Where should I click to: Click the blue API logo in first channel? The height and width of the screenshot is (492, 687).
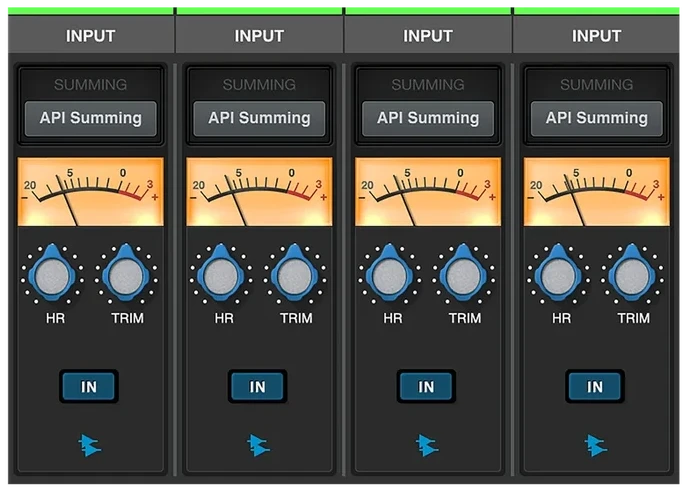[x=90, y=445]
